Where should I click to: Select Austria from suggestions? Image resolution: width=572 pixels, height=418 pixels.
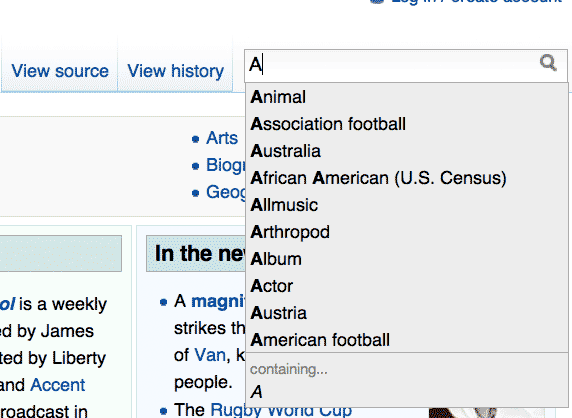coord(407,313)
